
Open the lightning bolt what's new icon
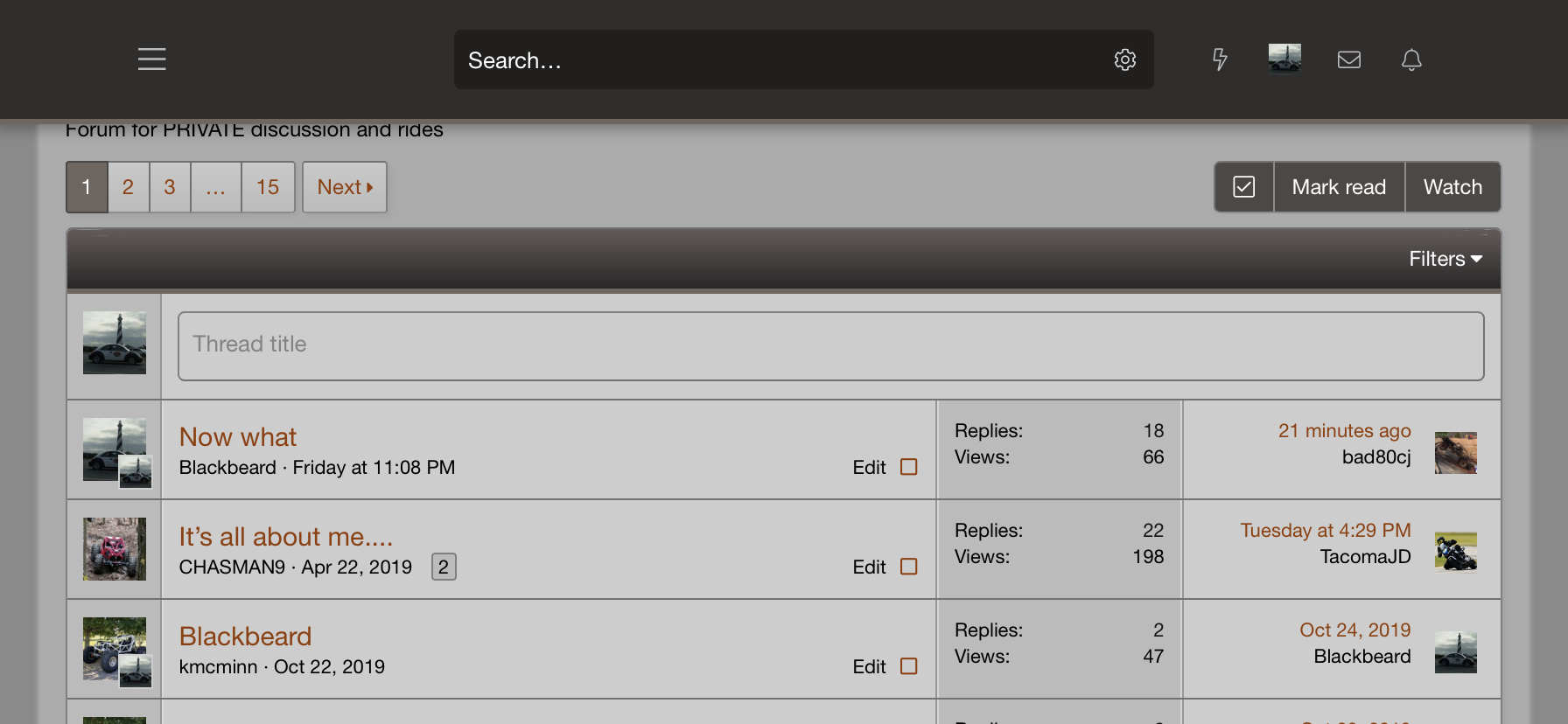point(1220,59)
